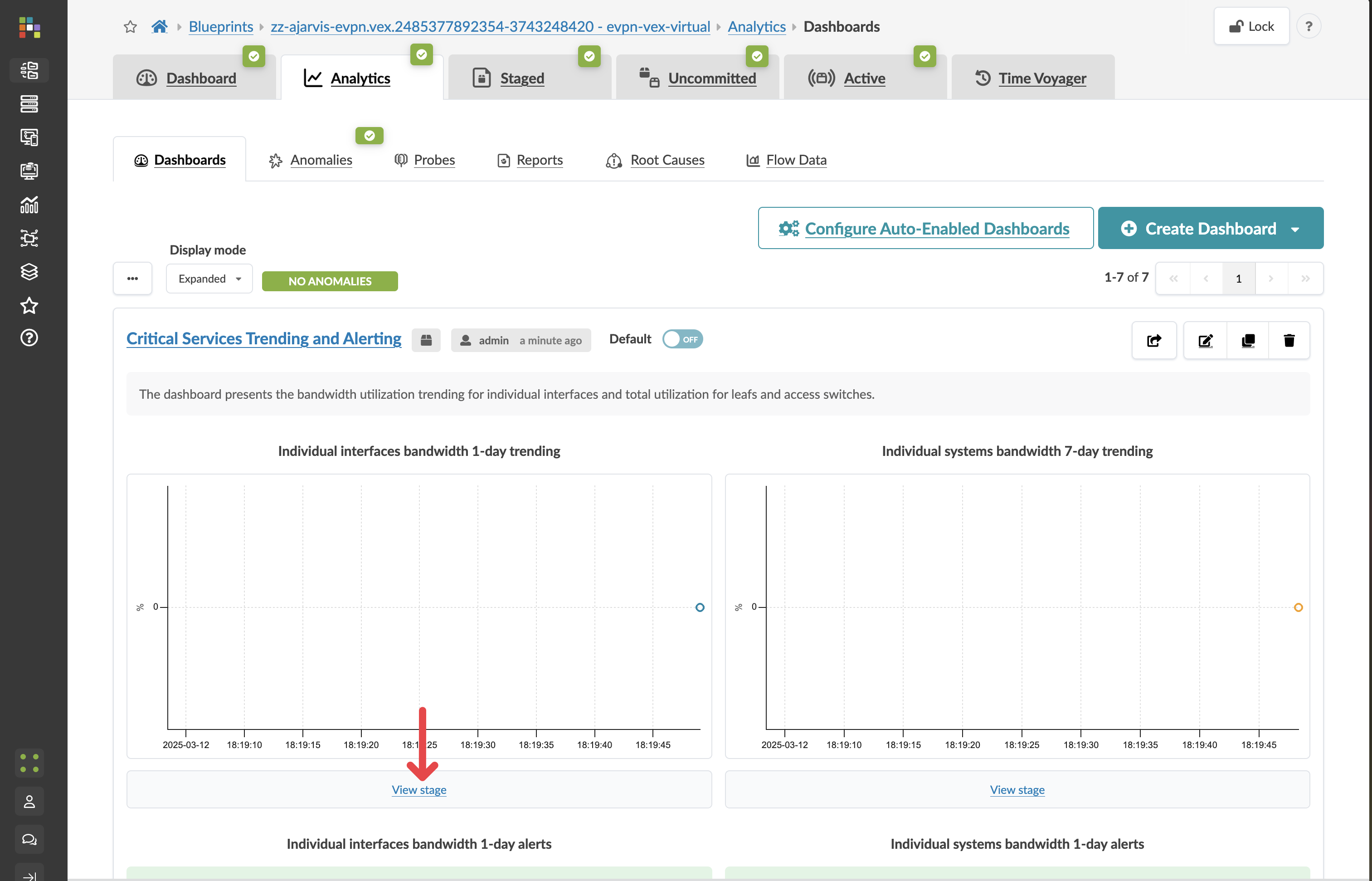Viewport: 1372px width, 881px height.
Task: Delete dashboard using the trash icon
Action: [x=1289, y=340]
